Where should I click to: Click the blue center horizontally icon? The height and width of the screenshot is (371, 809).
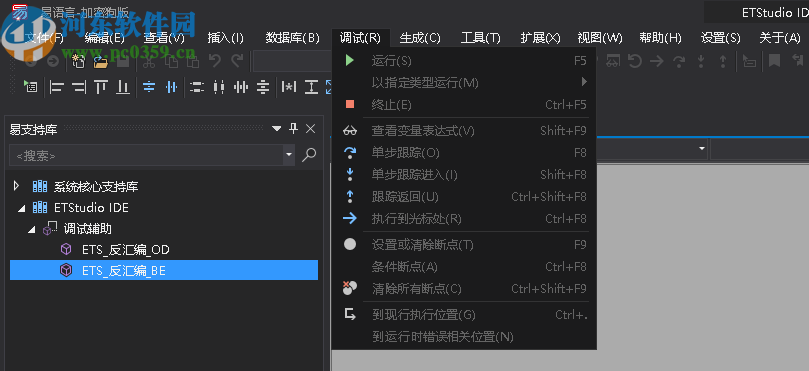coord(149,87)
